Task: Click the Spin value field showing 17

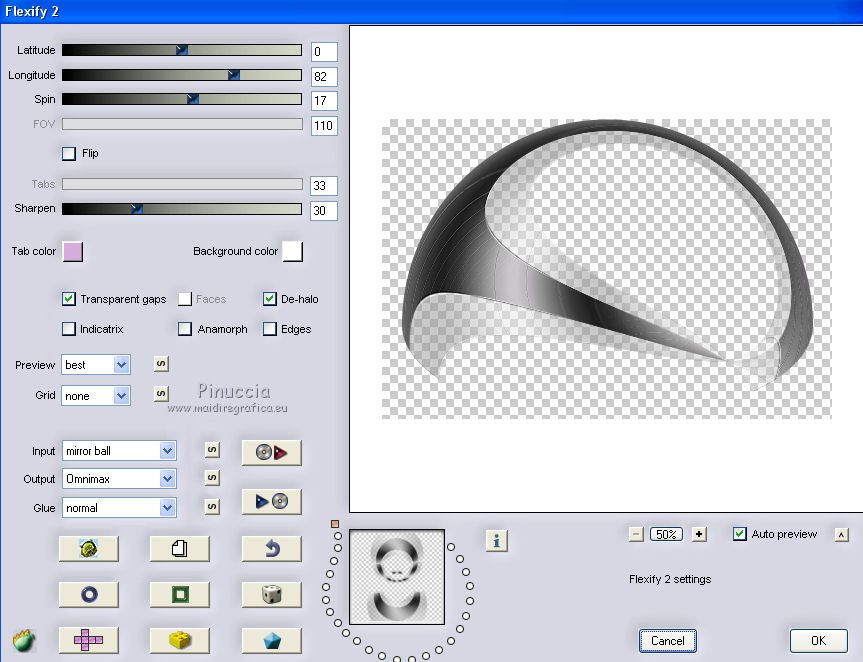Action: (x=324, y=101)
